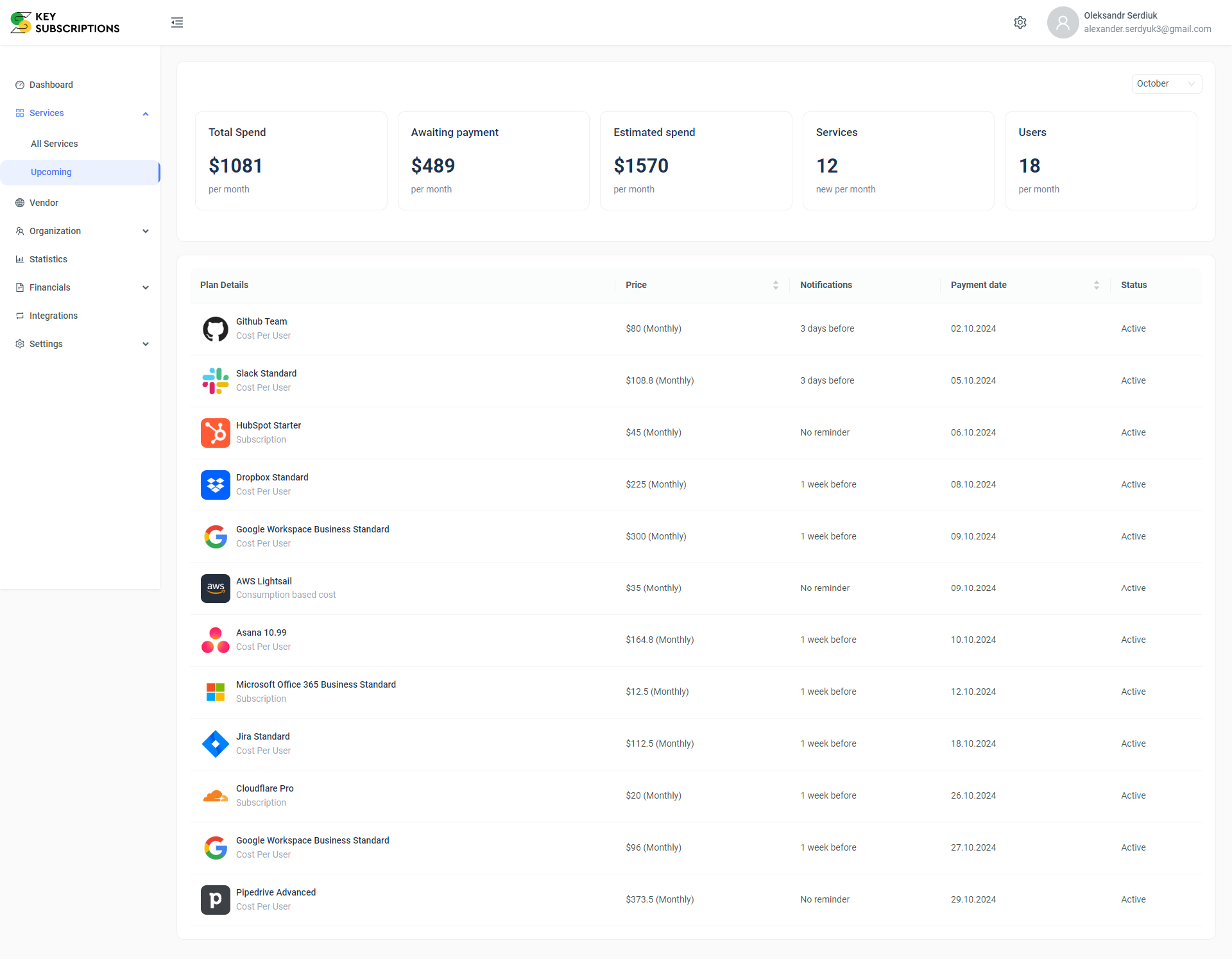This screenshot has height=959, width=1232.
Task: Open the AWS Lightsail plan name
Action: 264,581
